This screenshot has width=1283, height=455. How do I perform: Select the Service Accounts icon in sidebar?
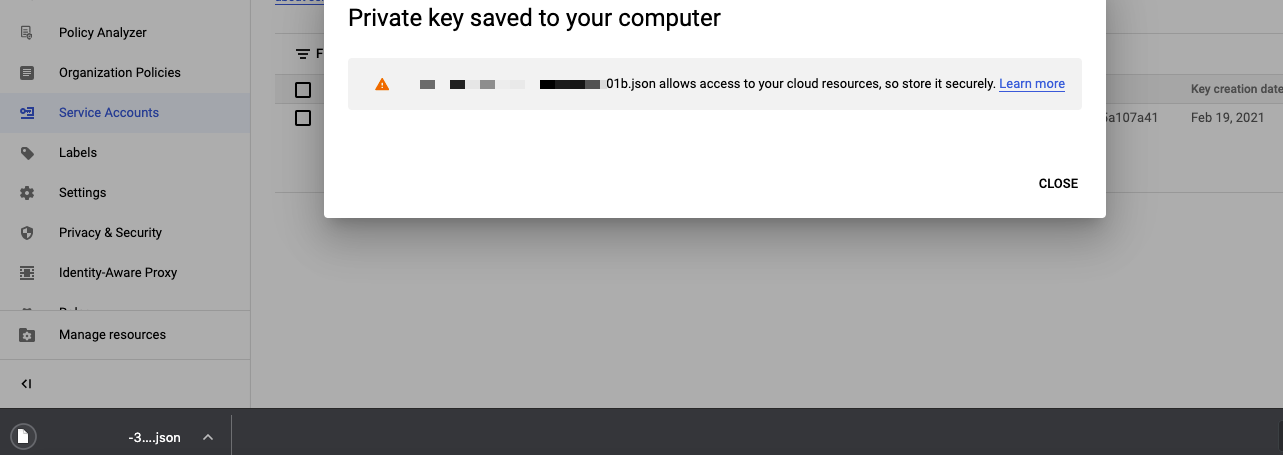pos(27,113)
